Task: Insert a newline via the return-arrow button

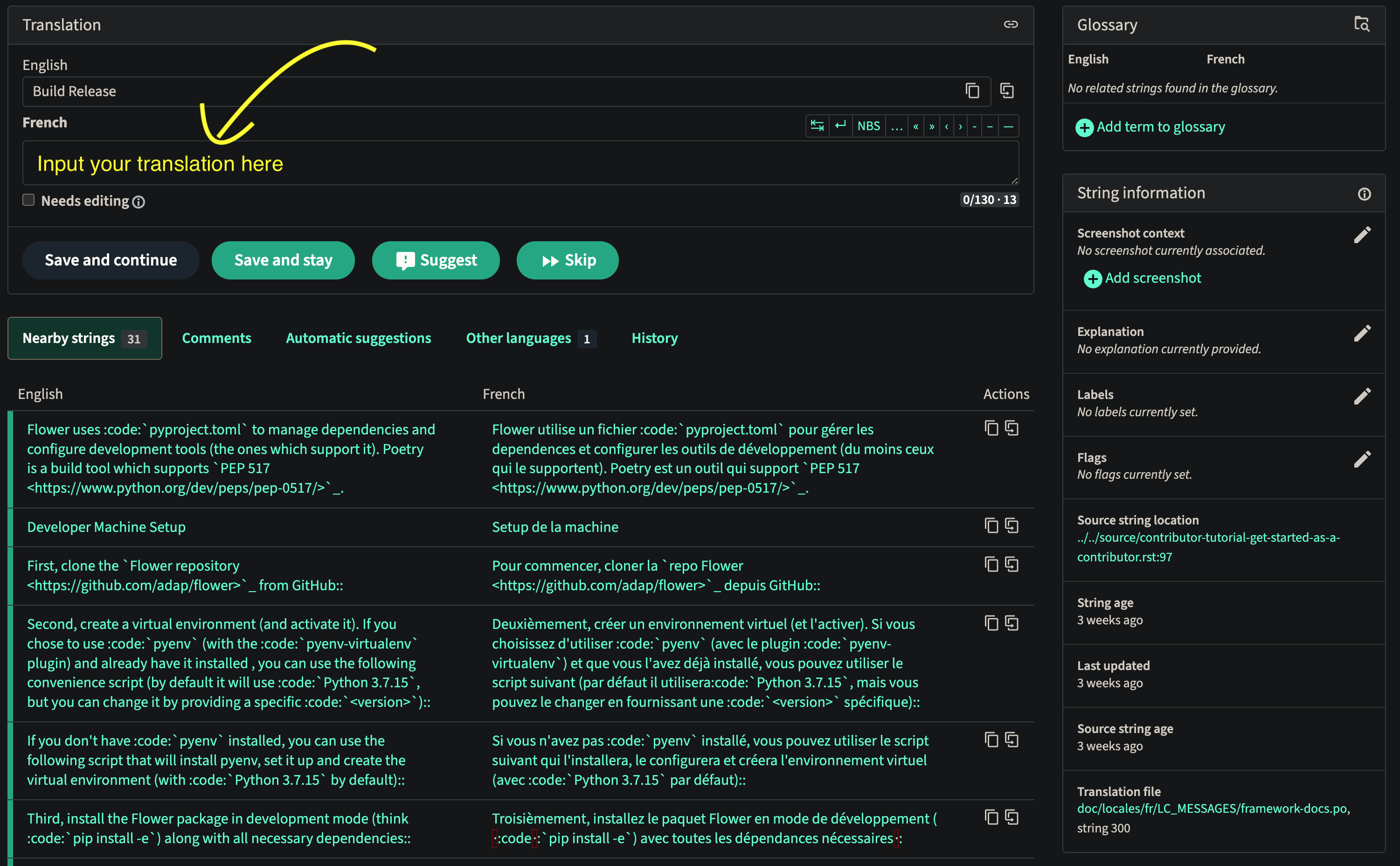Action: click(x=840, y=126)
